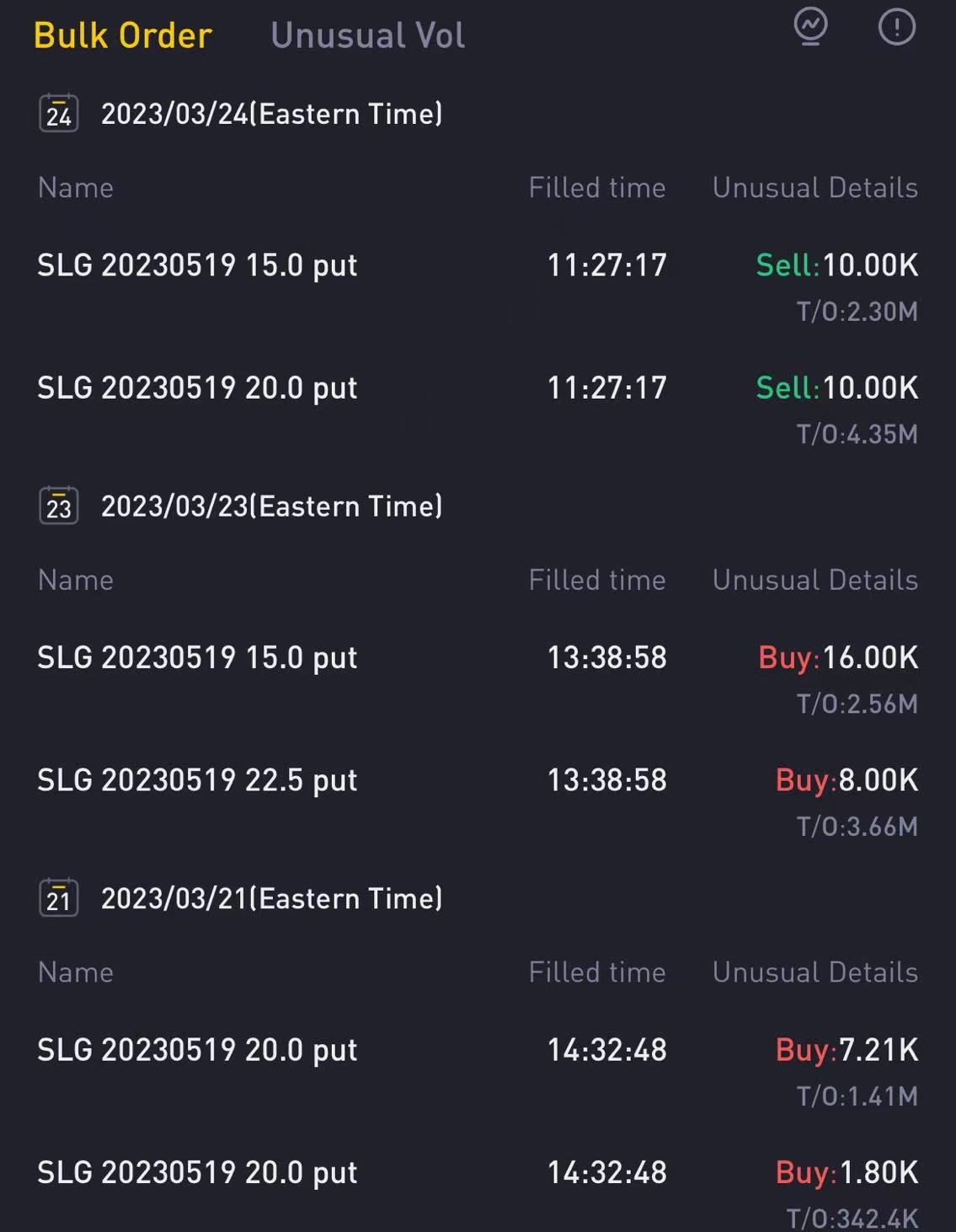This screenshot has height=1232, width=956.
Task: Tap the Sell 10.00K with T/O 4.35M
Action: pos(836,388)
